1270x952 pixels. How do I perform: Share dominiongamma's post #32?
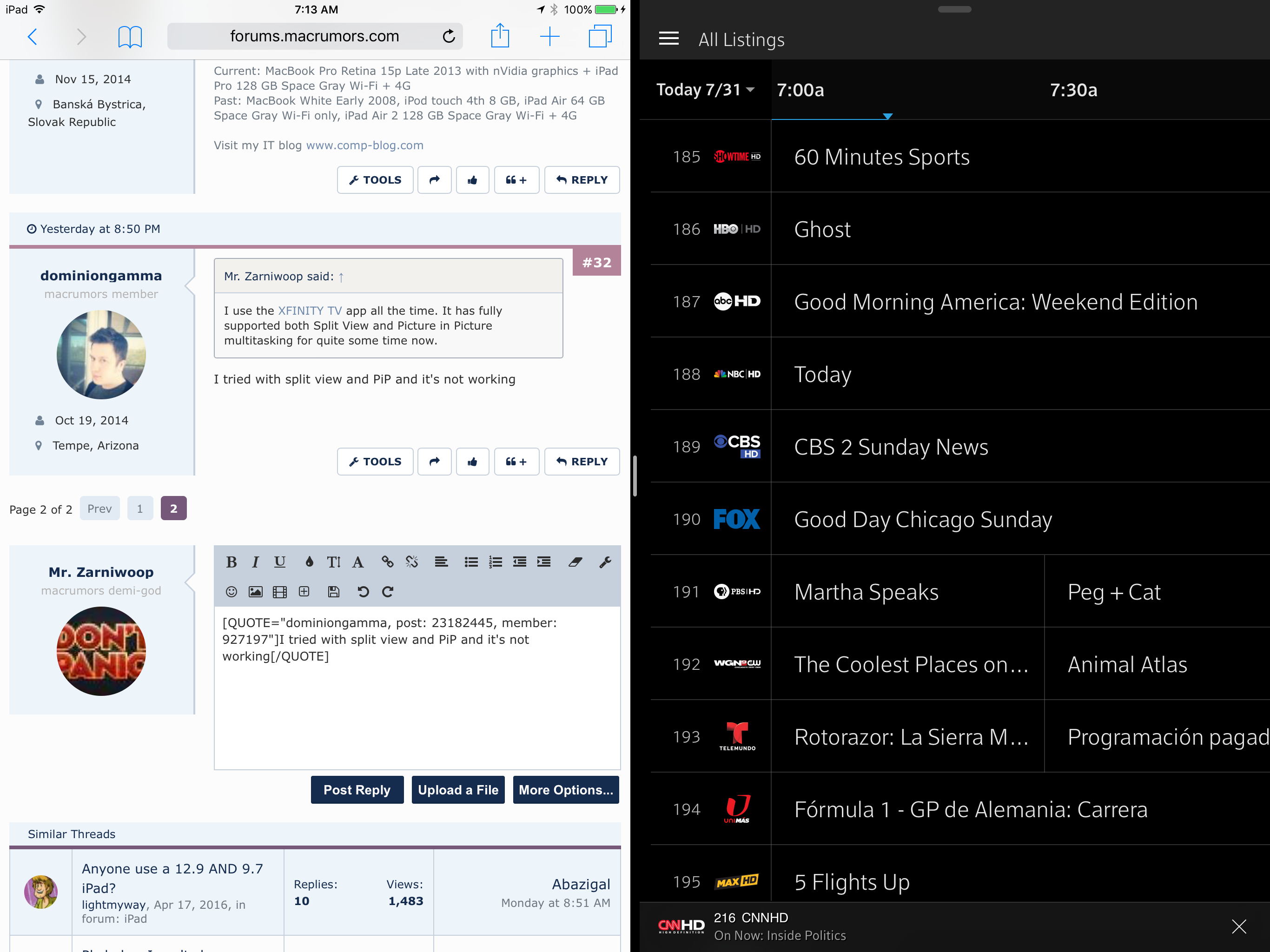pyautogui.click(x=435, y=462)
